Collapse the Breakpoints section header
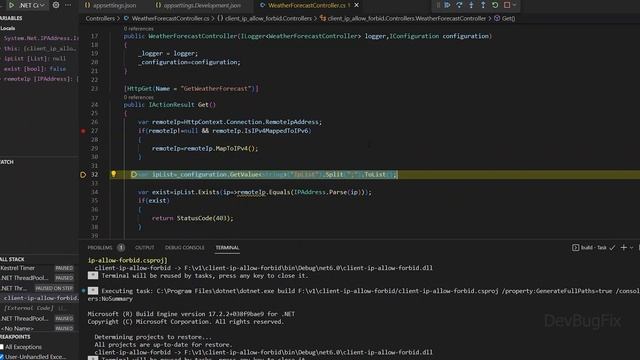Viewport: 640px width, 360px height. pos(40,337)
